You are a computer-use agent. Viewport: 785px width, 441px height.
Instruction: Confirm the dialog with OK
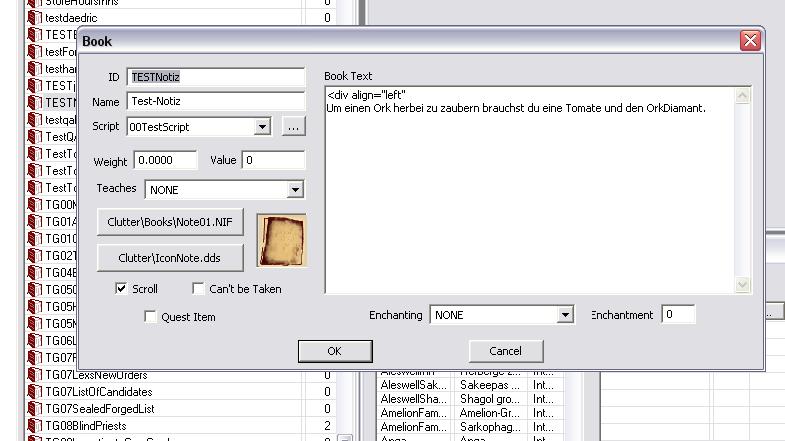[335, 351]
